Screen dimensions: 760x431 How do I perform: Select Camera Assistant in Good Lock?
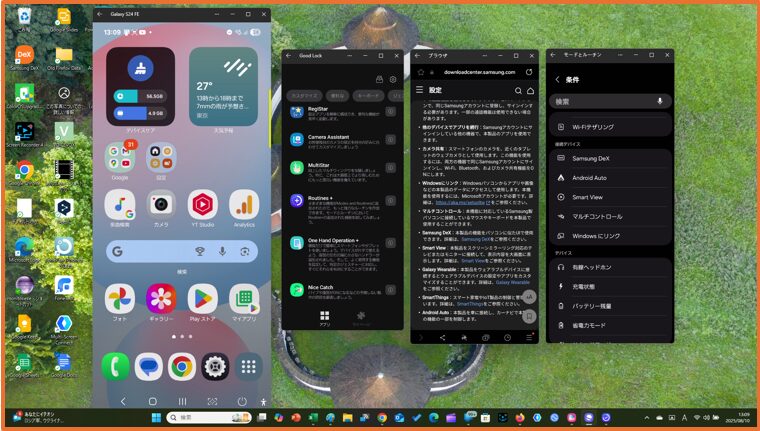tap(342, 140)
